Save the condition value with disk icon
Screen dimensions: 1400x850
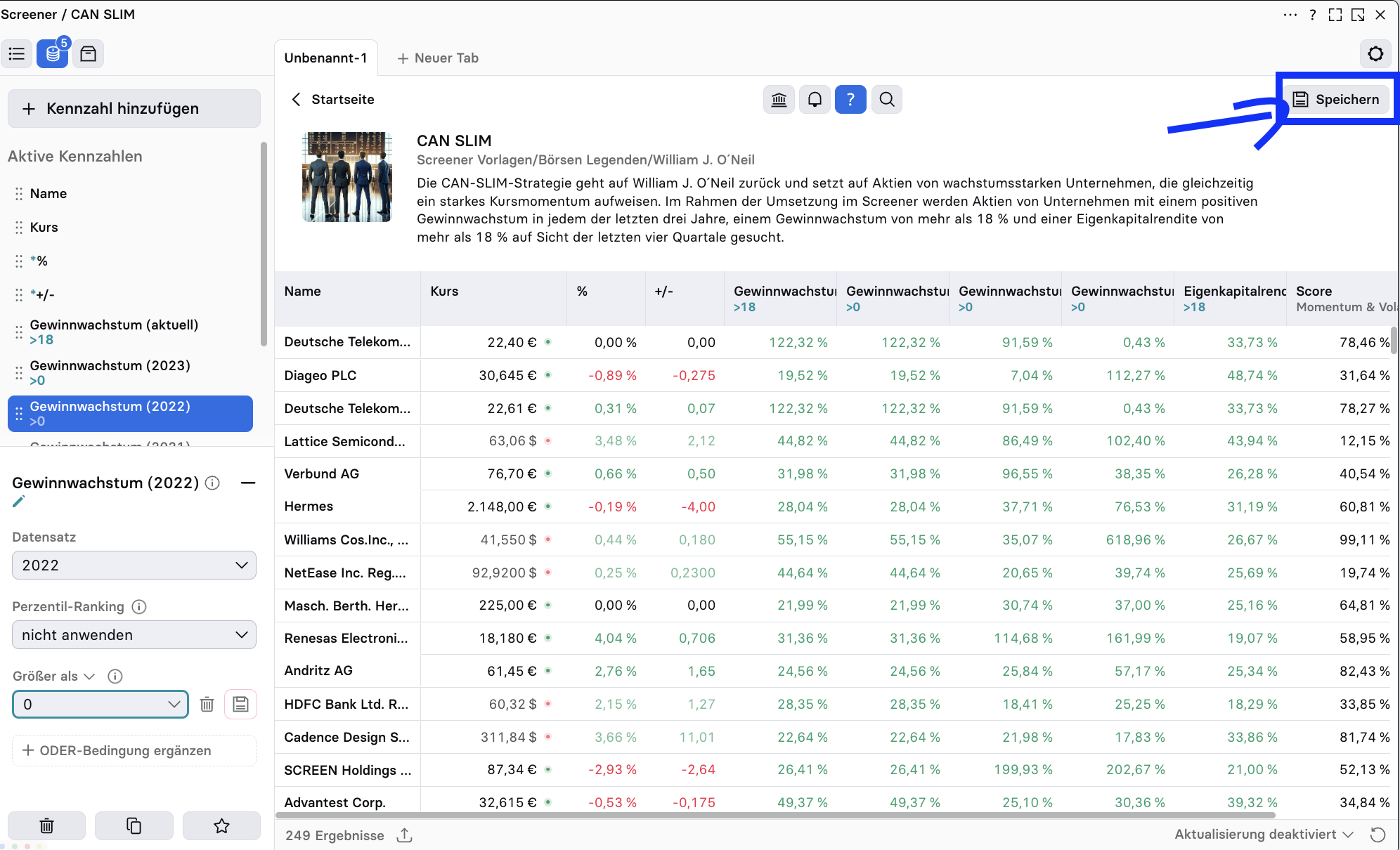(x=240, y=705)
